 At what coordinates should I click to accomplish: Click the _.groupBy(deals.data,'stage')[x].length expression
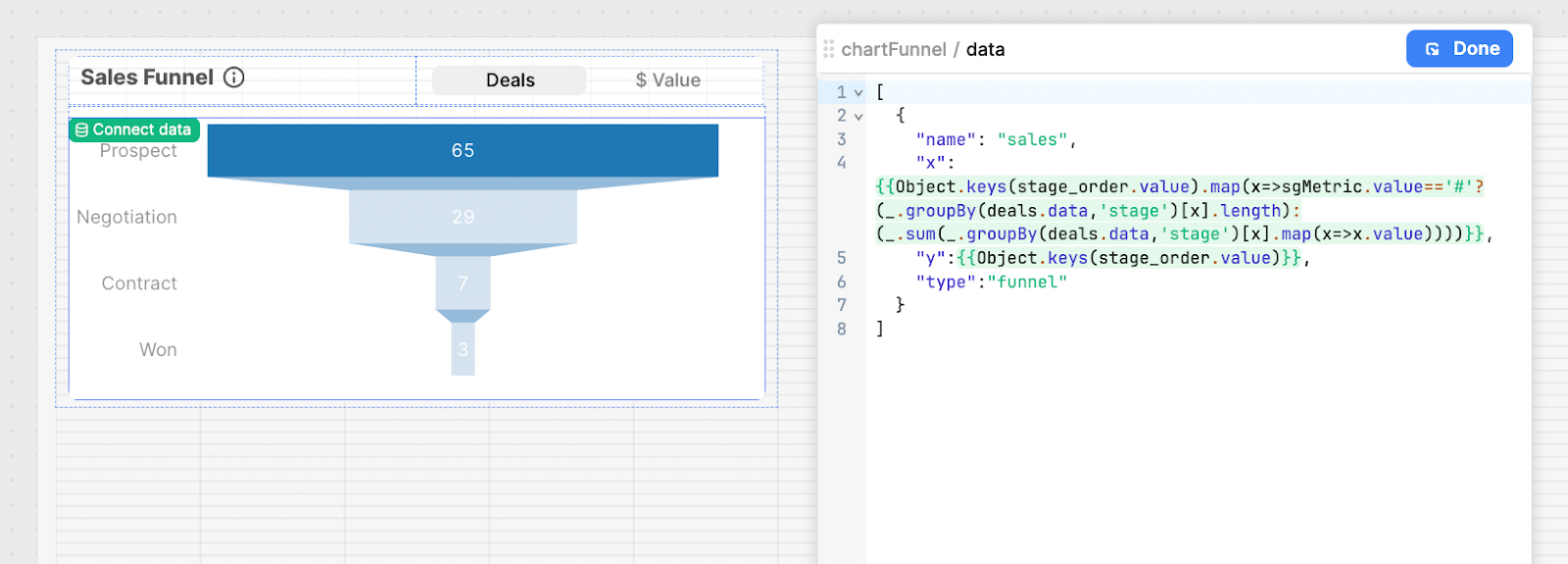[x=1088, y=211]
